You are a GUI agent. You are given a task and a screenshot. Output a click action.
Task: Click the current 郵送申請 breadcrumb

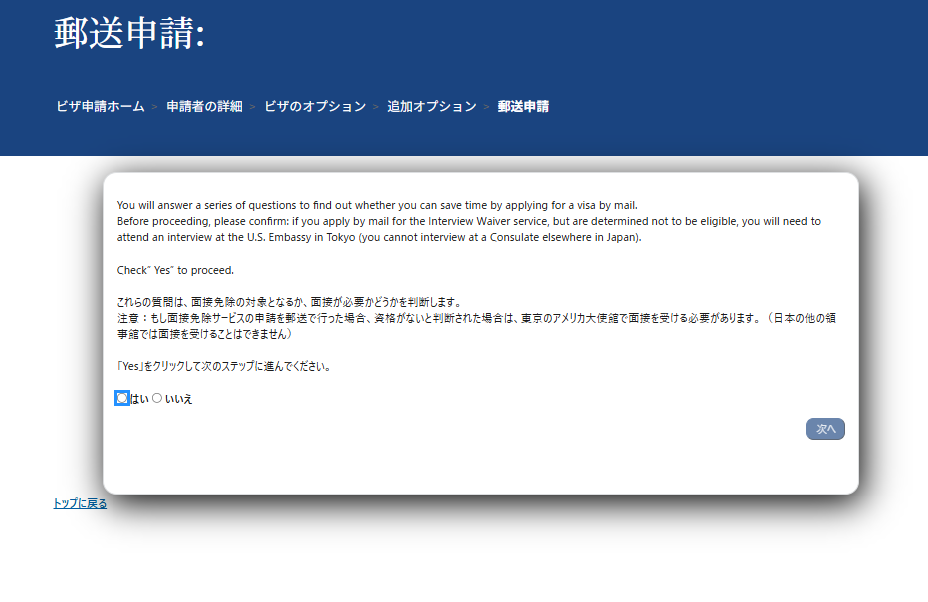point(523,106)
